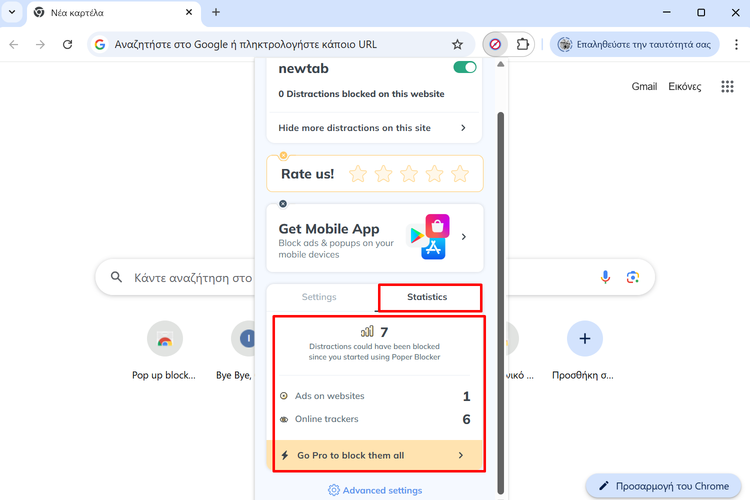The height and width of the screenshot is (500, 750).
Task: Open Advanced settings link
Action: coord(374,490)
